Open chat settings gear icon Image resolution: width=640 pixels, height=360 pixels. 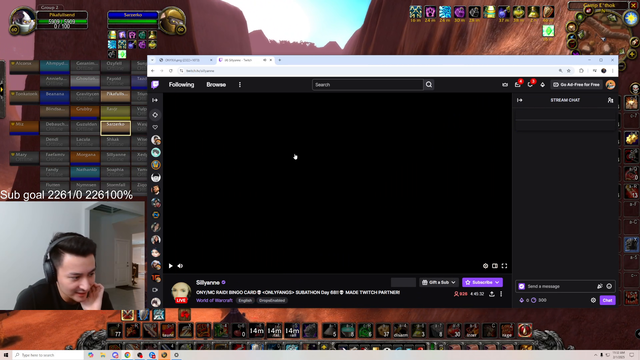click(x=593, y=300)
